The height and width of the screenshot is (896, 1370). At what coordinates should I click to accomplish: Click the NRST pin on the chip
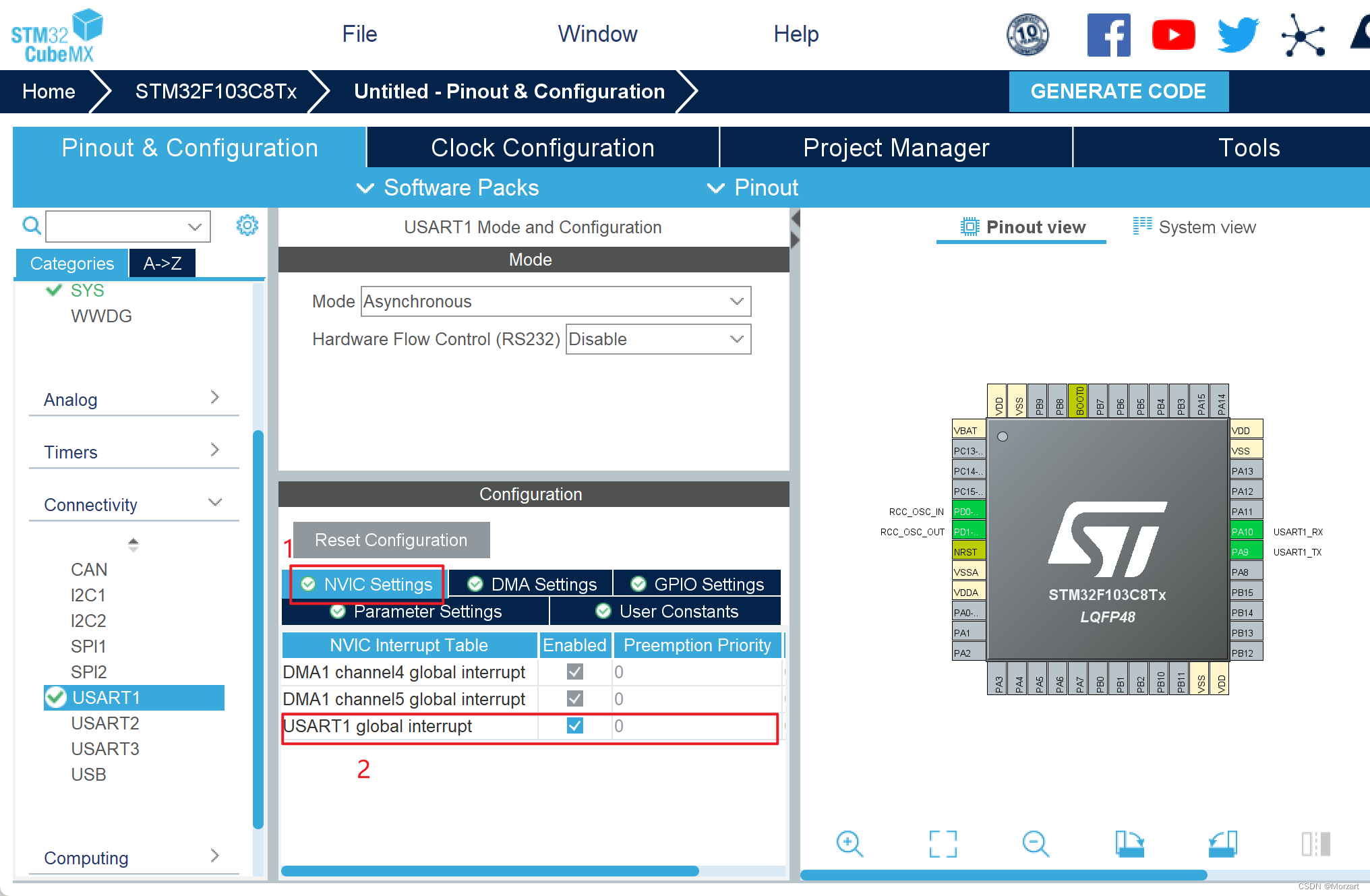pos(969,551)
